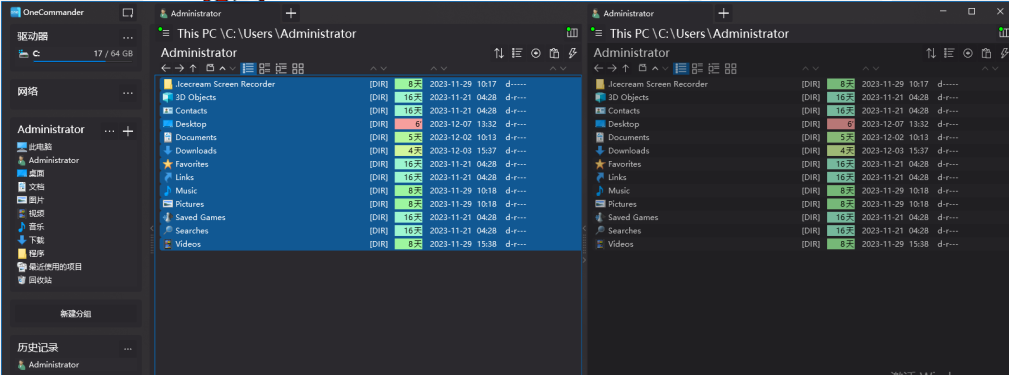The width and height of the screenshot is (1009, 375).
Task: Click new window icon beside OneCommander title
Action: [127, 13]
